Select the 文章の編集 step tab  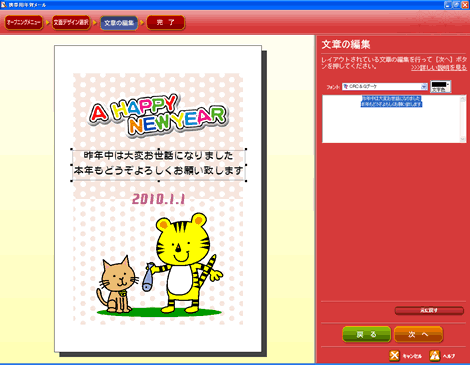click(119, 23)
